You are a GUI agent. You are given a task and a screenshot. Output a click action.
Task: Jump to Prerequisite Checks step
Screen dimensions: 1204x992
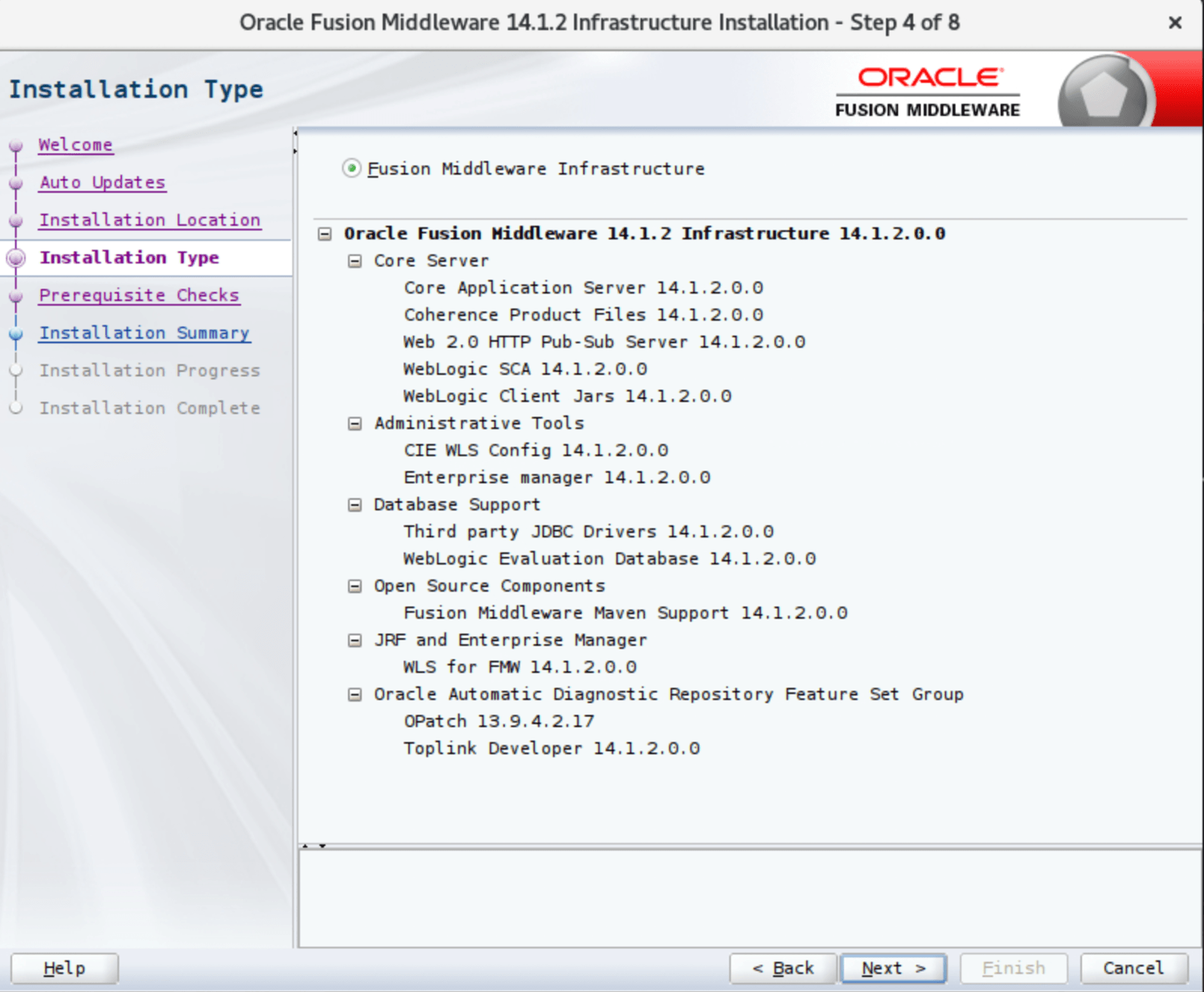pyautogui.click(x=140, y=296)
